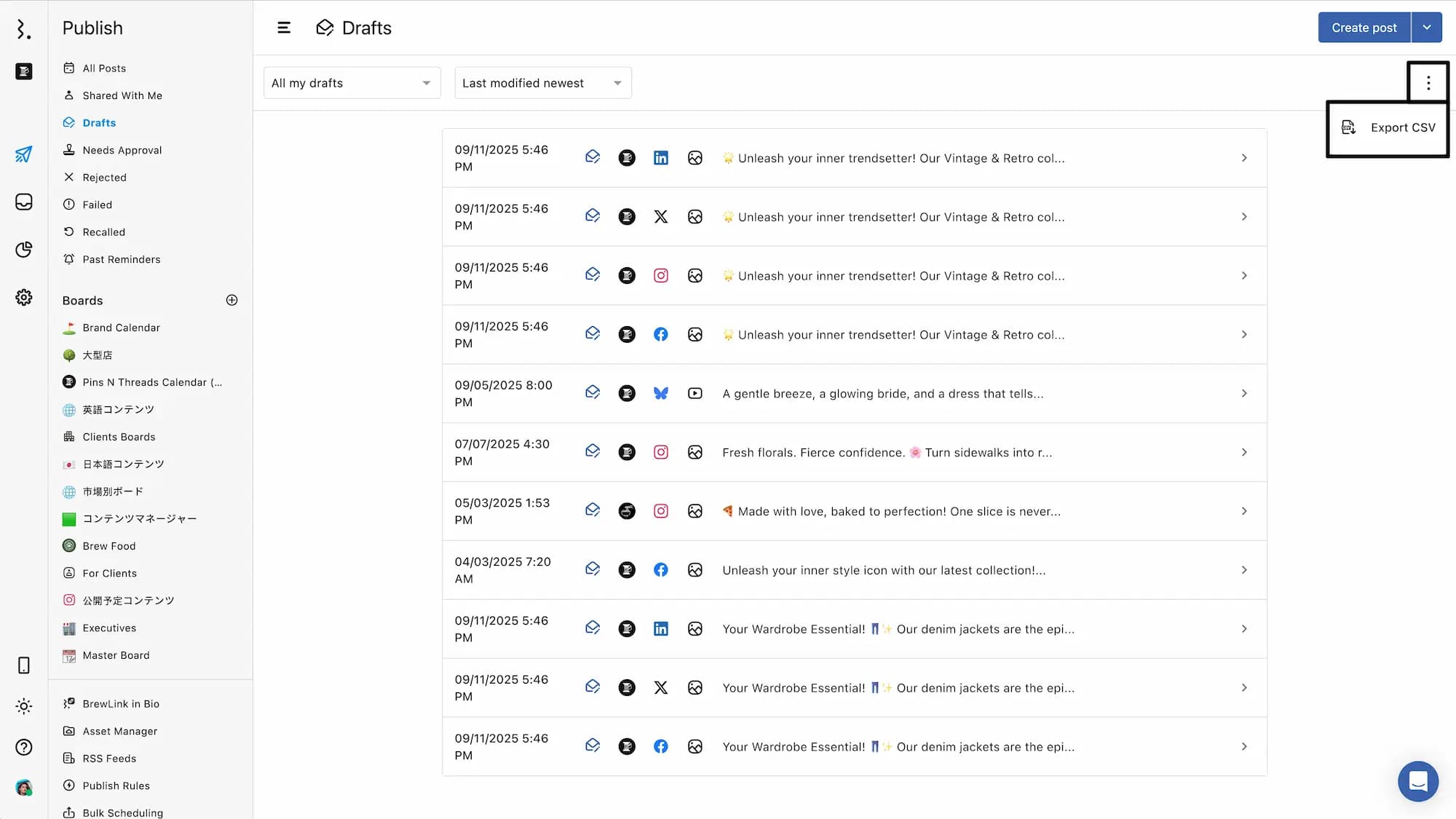The width and height of the screenshot is (1456, 819).
Task: Open the Last modified newest sort dropdown
Action: (542, 83)
